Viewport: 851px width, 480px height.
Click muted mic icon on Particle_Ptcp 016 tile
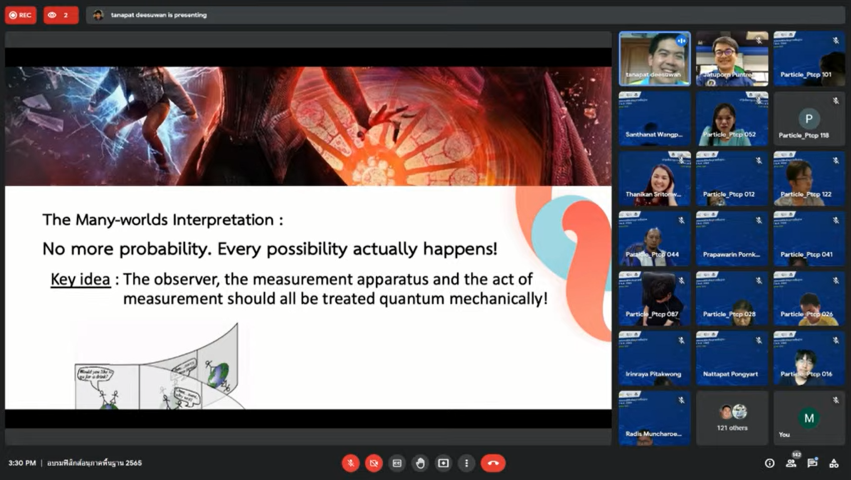[x=836, y=340]
